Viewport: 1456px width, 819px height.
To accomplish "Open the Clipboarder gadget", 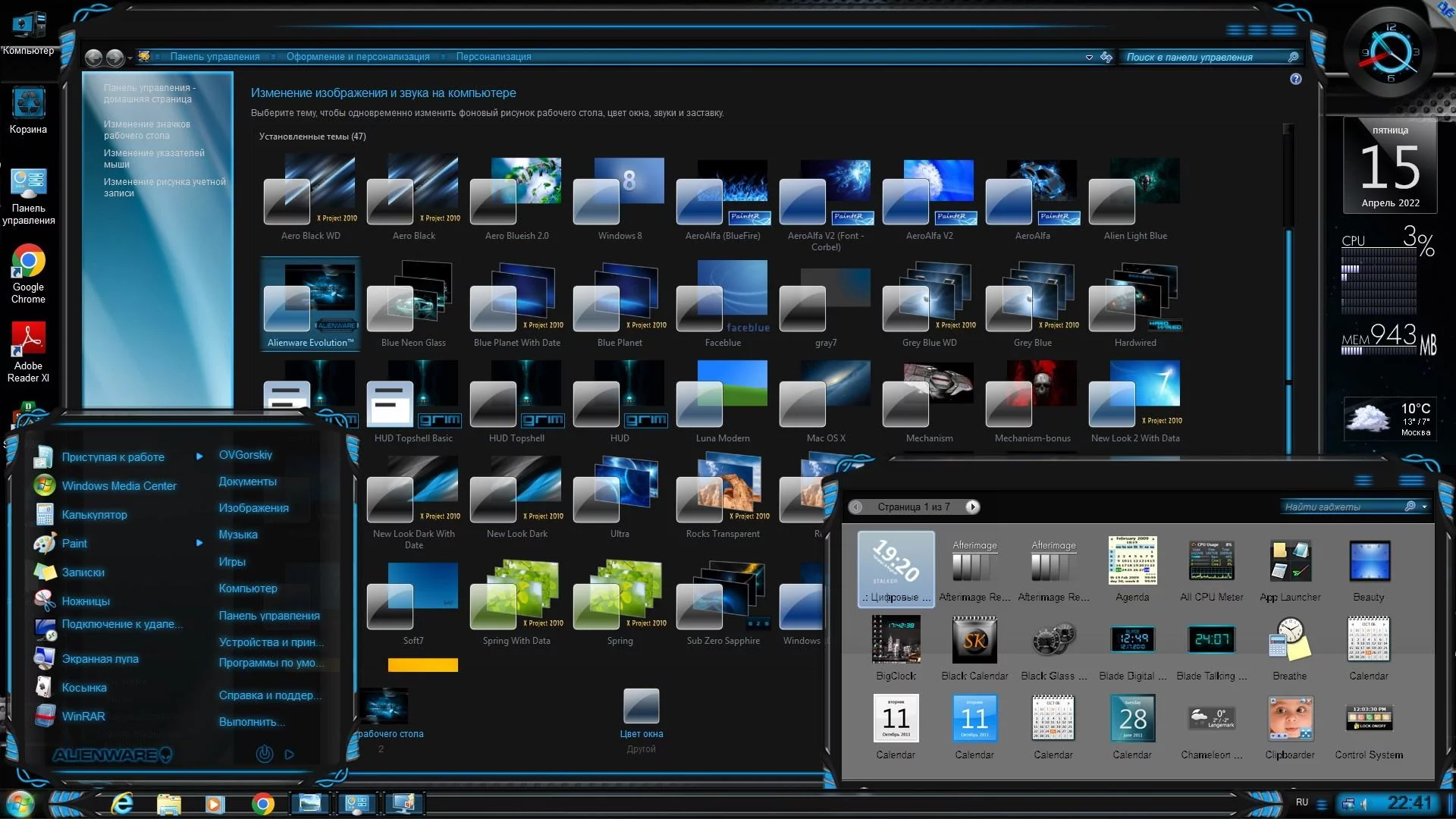I will point(1289,719).
